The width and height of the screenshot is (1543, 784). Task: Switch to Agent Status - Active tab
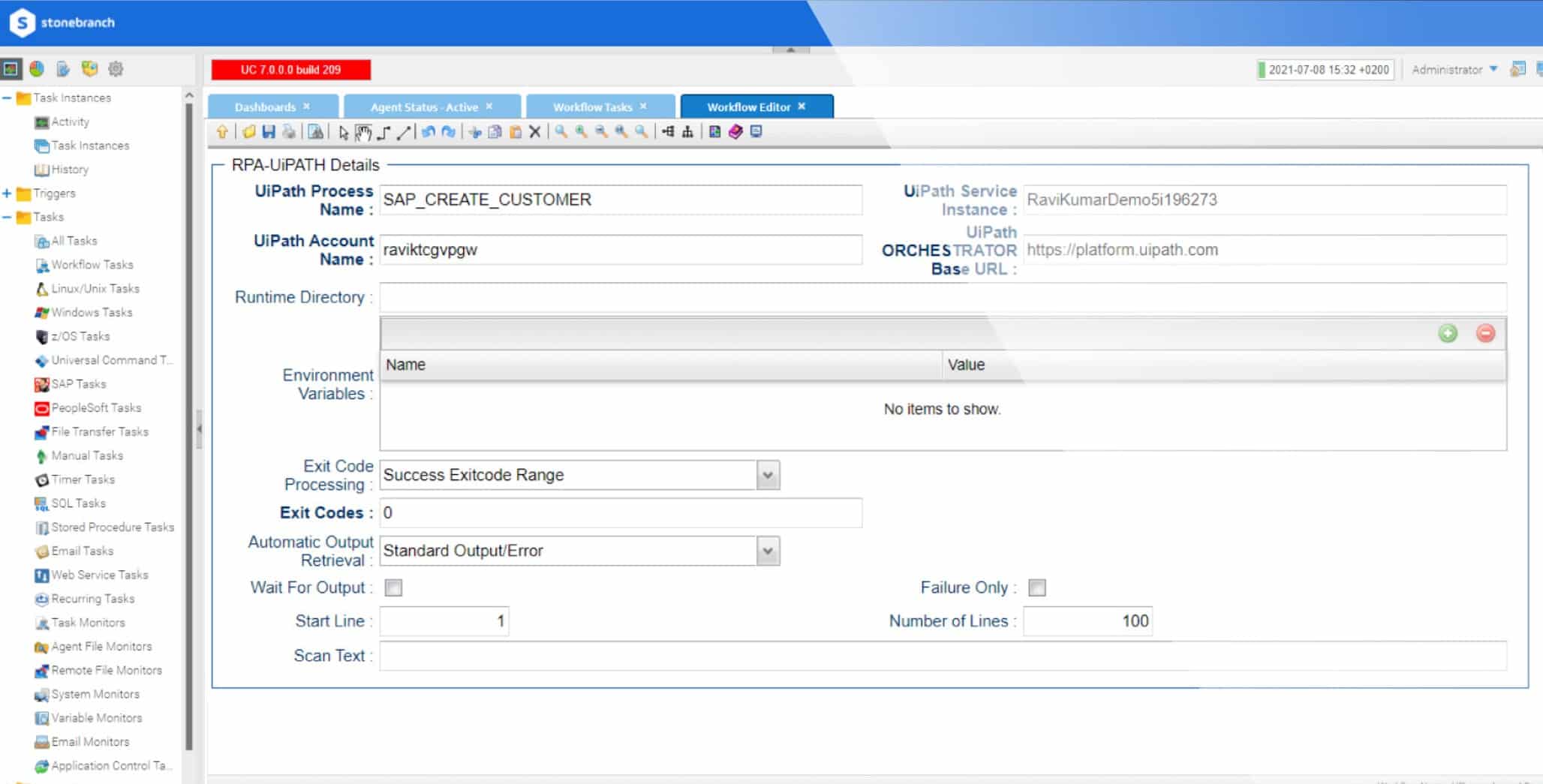(424, 107)
